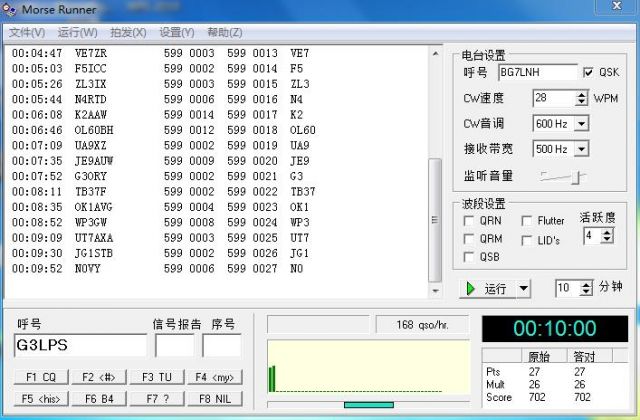Click the log entry JE9AUW
This screenshot has width=640, height=420.
(x=94, y=161)
